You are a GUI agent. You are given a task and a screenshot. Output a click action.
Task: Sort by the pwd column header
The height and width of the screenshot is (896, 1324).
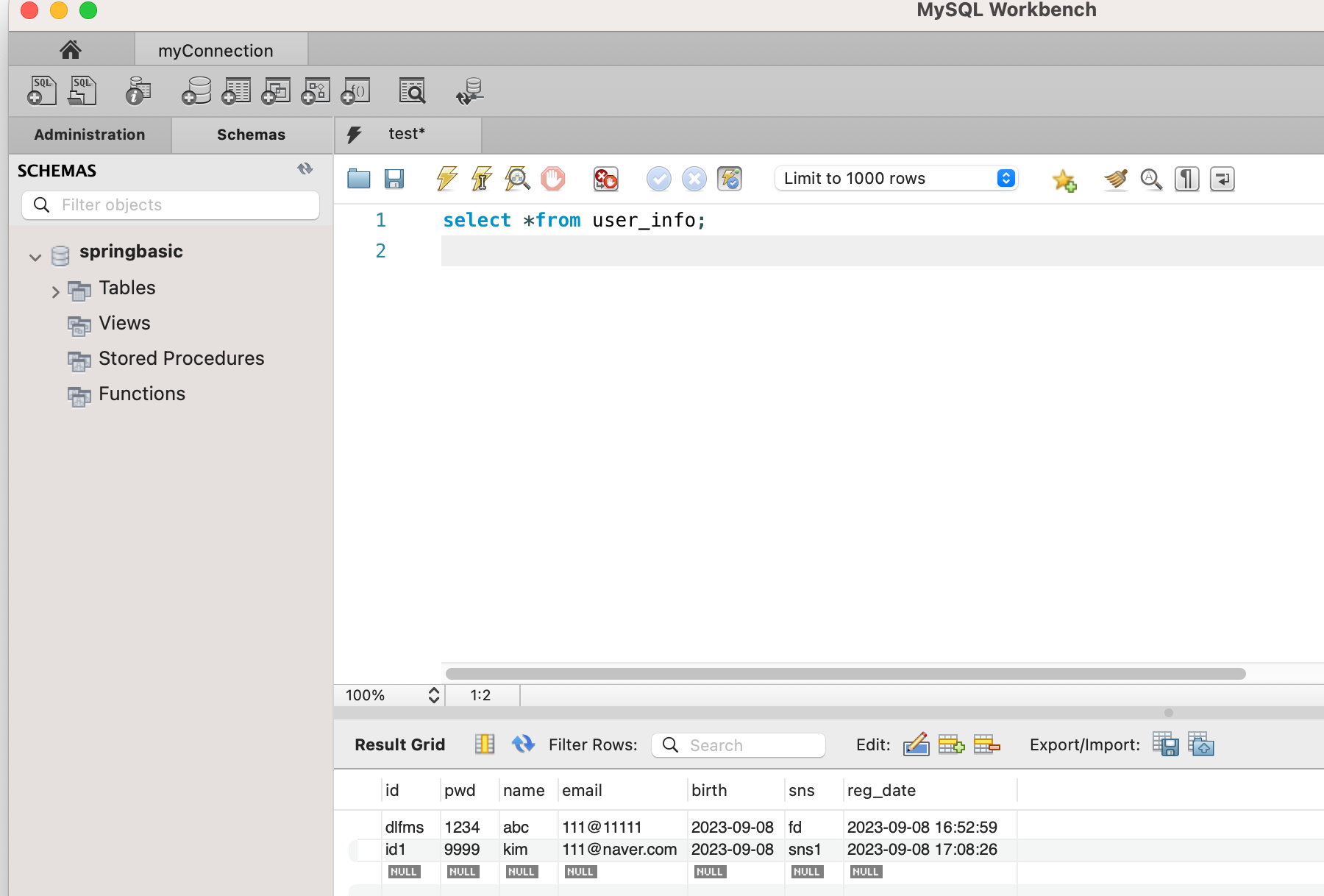pyautogui.click(x=469, y=790)
